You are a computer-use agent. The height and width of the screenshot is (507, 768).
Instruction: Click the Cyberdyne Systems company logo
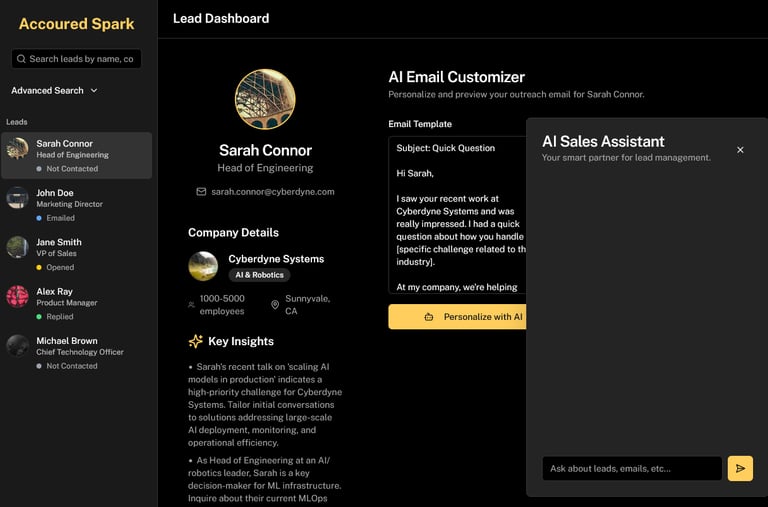[x=203, y=266]
